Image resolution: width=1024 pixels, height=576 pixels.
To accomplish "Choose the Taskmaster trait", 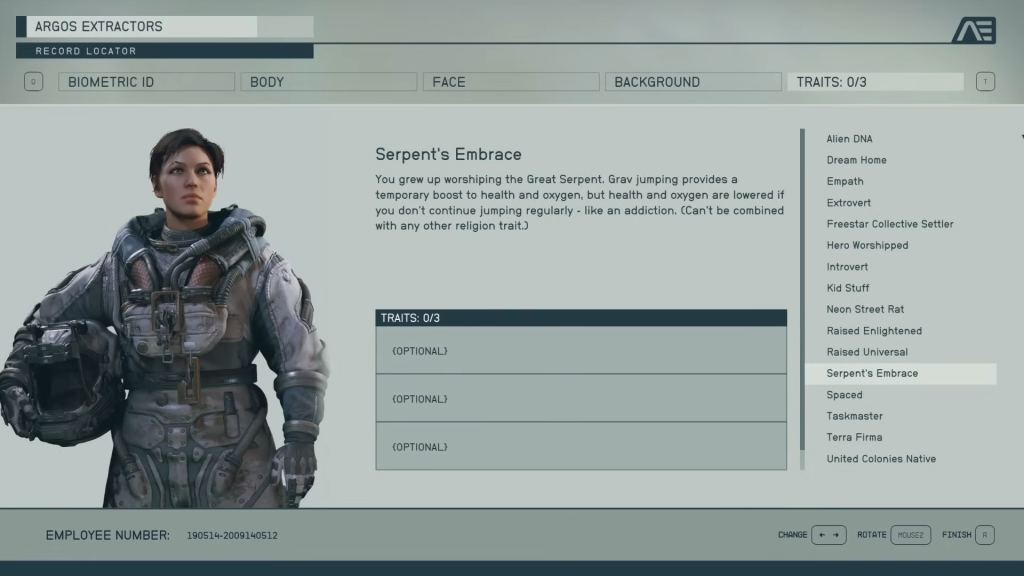I will [x=854, y=416].
